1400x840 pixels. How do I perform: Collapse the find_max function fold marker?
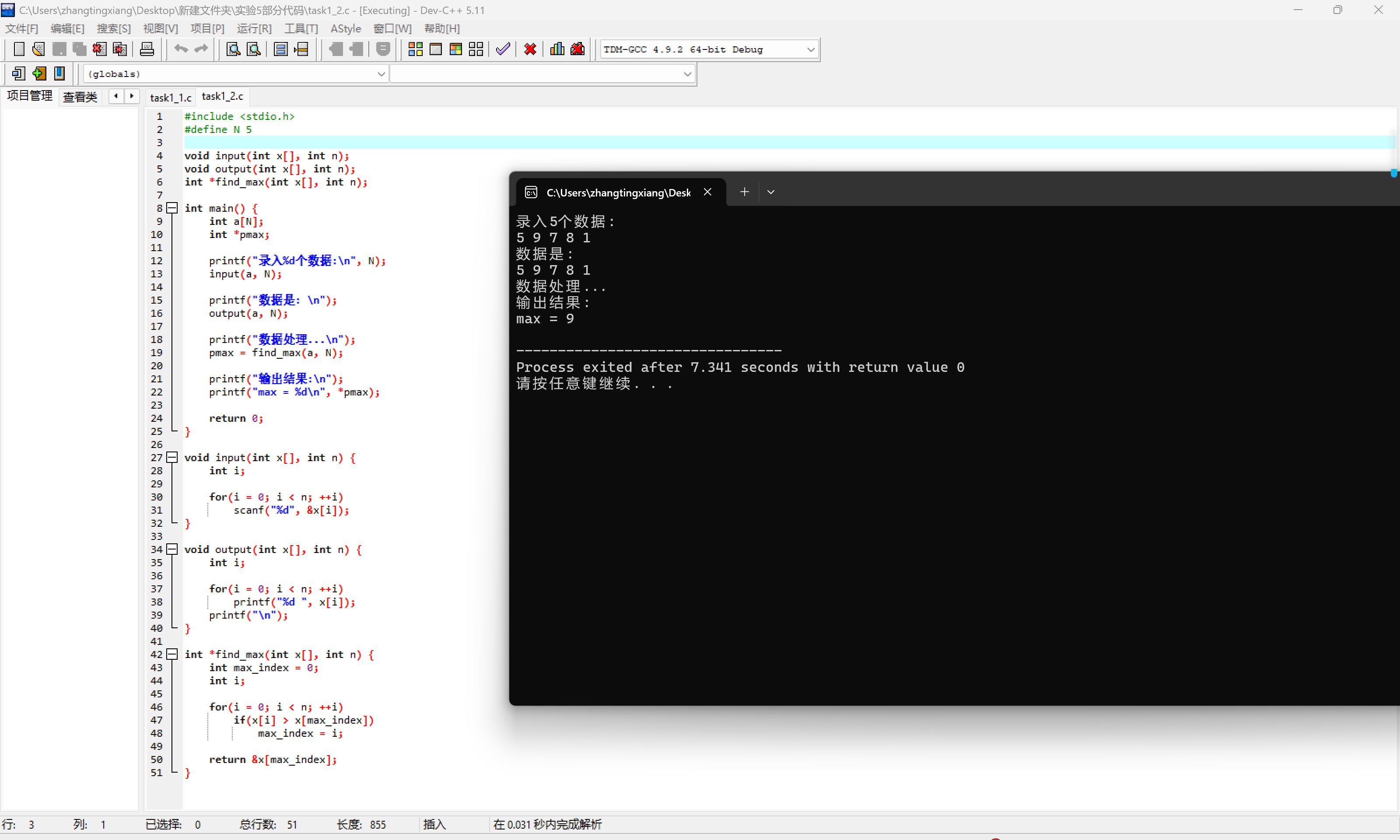(173, 654)
